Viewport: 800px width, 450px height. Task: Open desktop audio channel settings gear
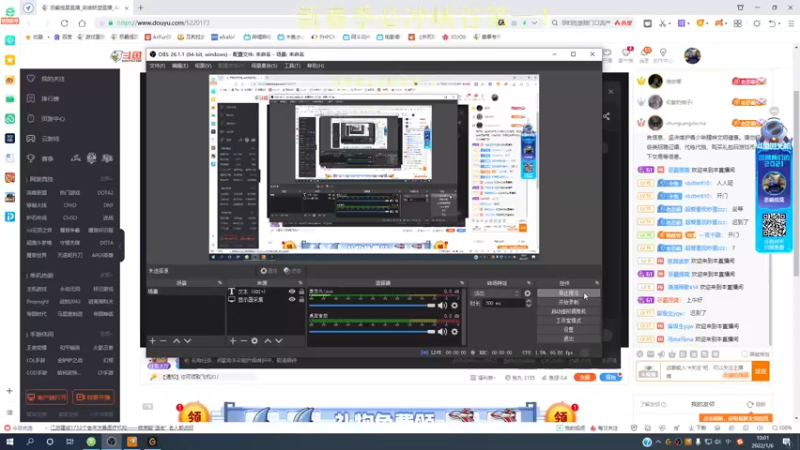click(x=455, y=332)
